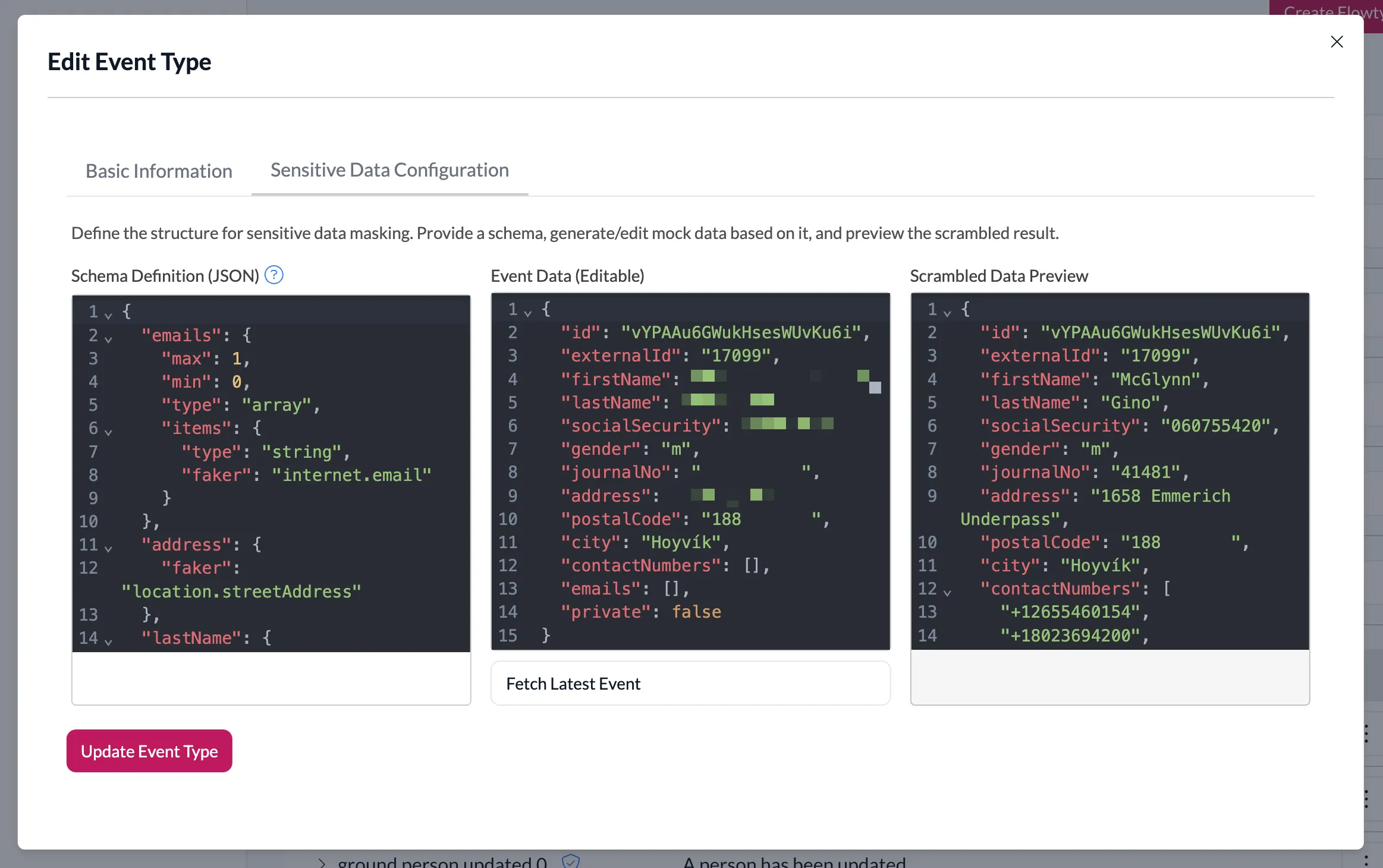Click "41481" journalNo in Scrambled Data Preview
Screen dimensions: 1383x868
(1146, 472)
